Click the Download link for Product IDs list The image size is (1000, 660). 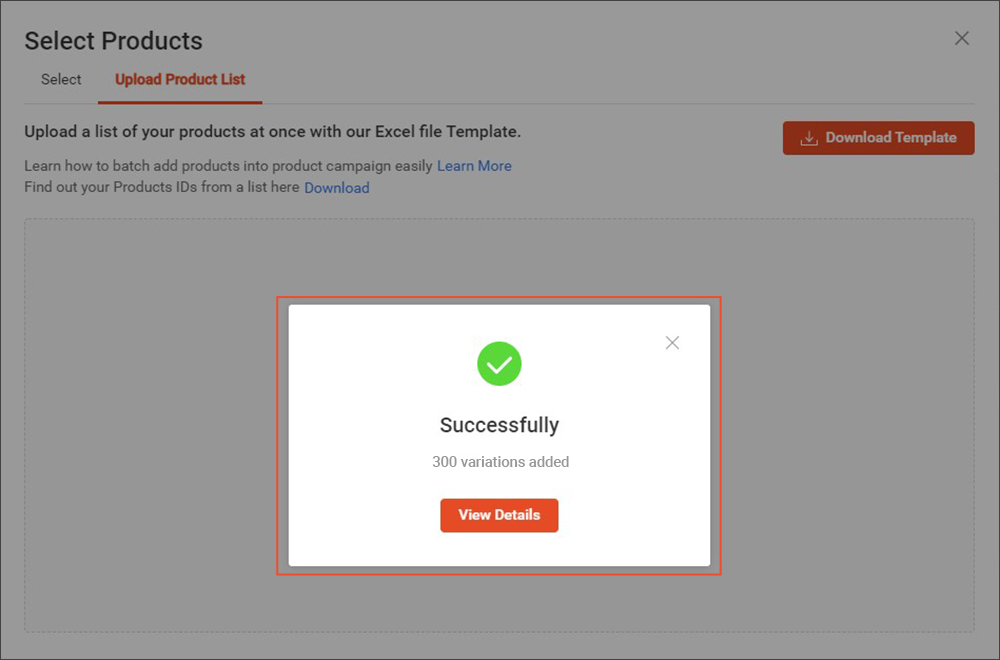[x=336, y=187]
